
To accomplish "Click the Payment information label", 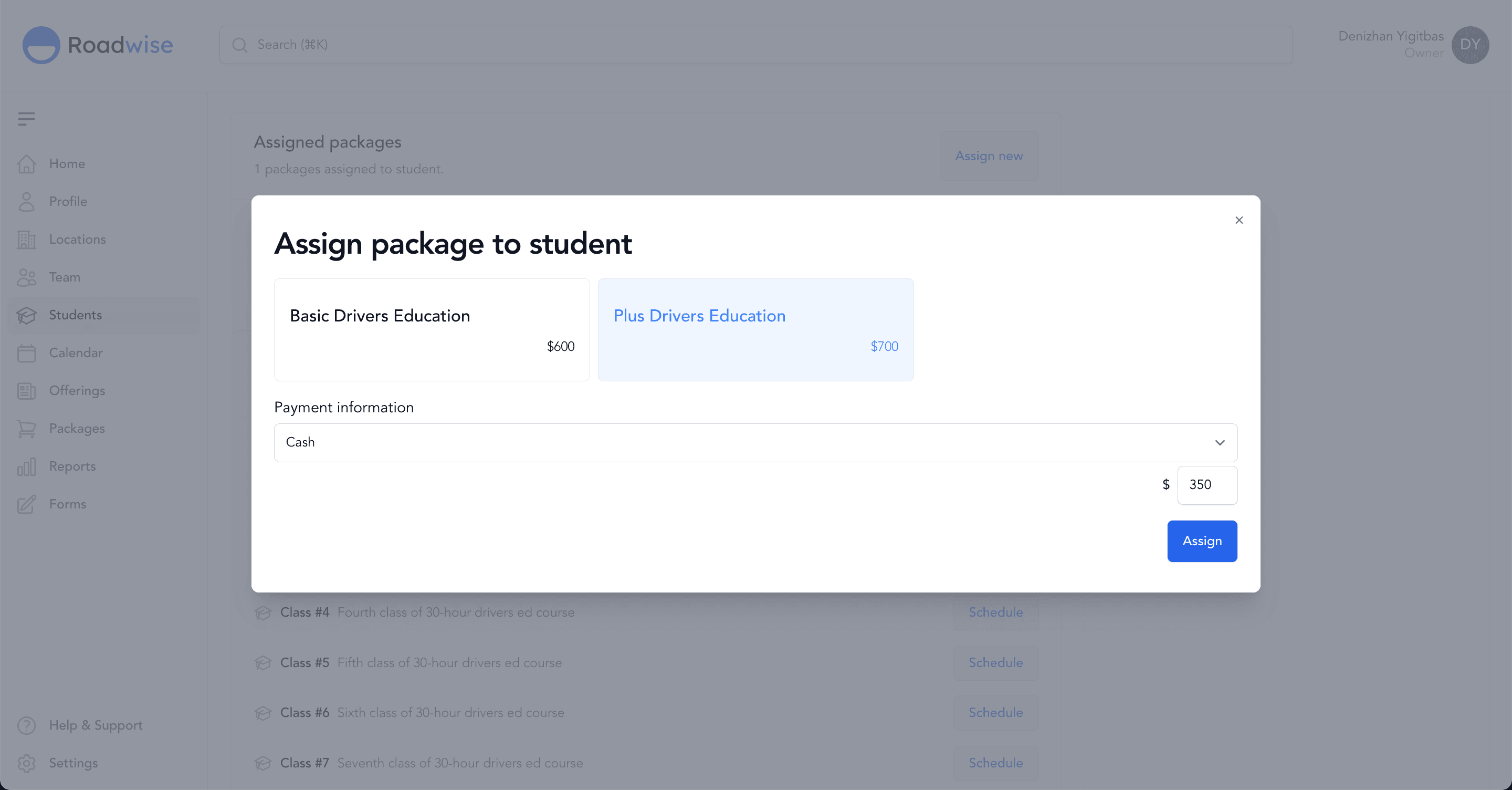I will click(344, 408).
